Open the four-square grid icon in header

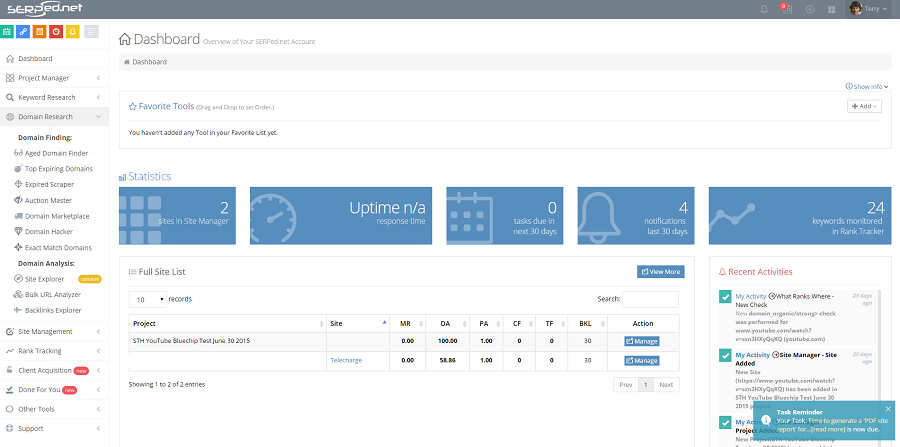click(831, 9)
